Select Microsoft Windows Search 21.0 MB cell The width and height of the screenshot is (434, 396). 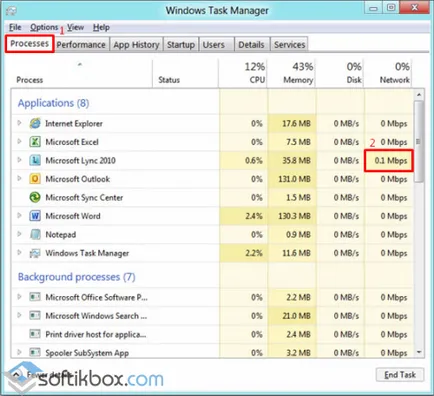[292, 316]
